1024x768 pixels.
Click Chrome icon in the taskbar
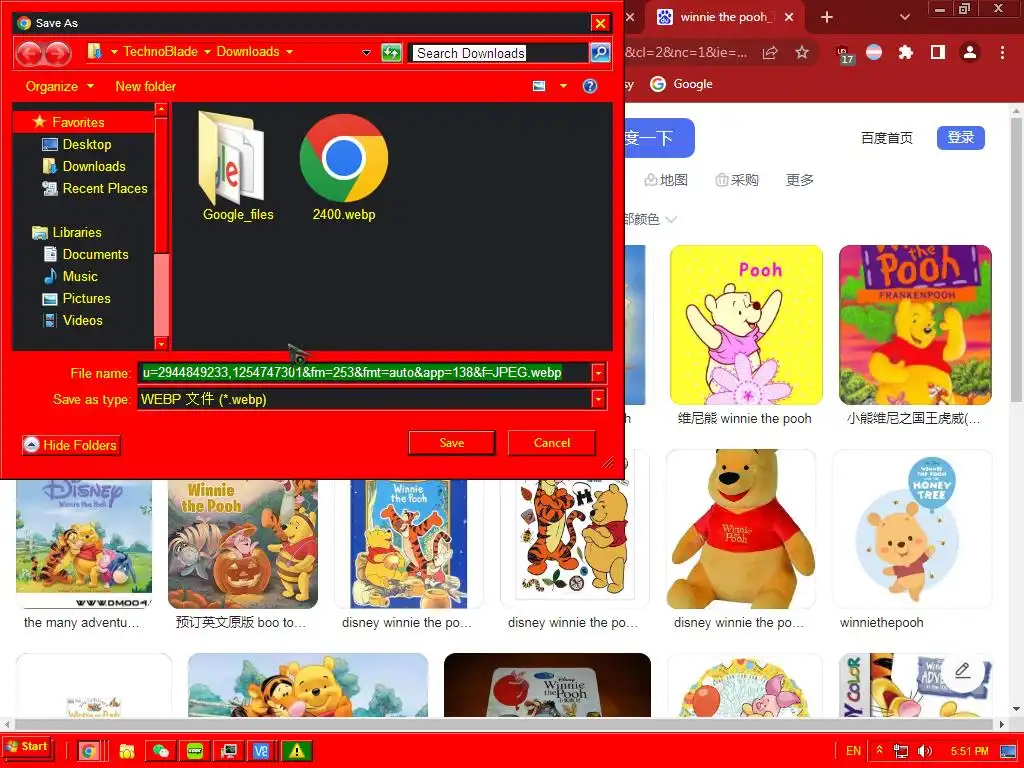click(88, 751)
